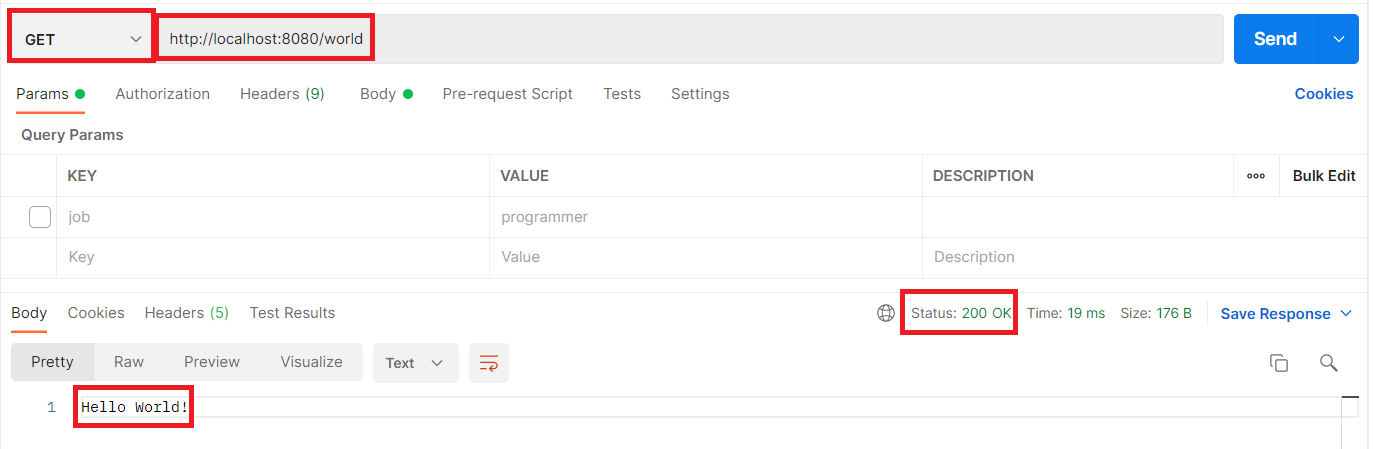This screenshot has width=1374, height=449.
Task: Click the request URL input field
Action: pyautogui.click(x=690, y=39)
